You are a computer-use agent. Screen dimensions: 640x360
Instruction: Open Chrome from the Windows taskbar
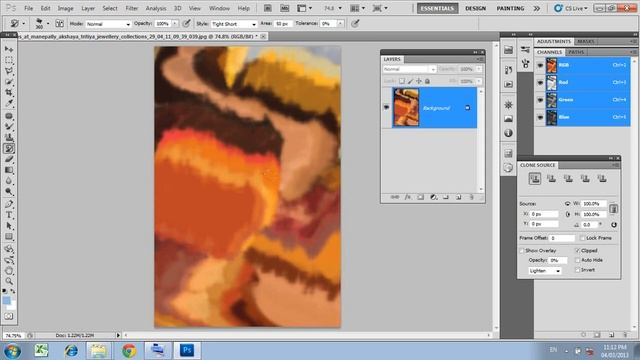point(129,351)
